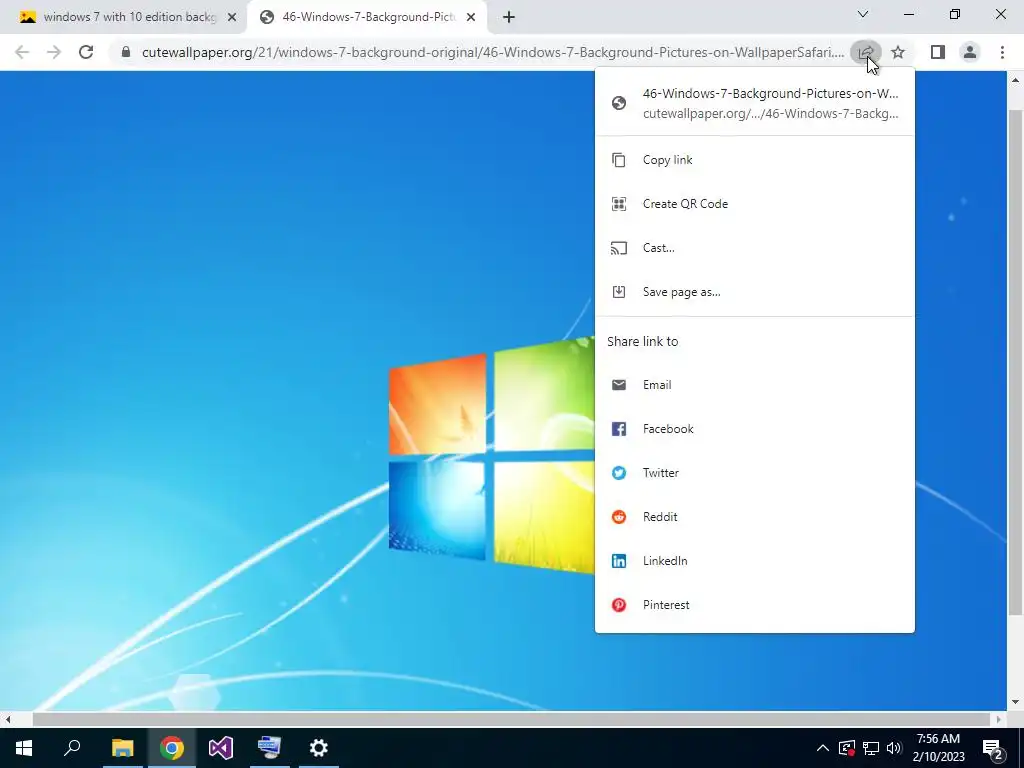The image size is (1024, 768).
Task: Click the tray icon with red dot
Action: point(847,748)
